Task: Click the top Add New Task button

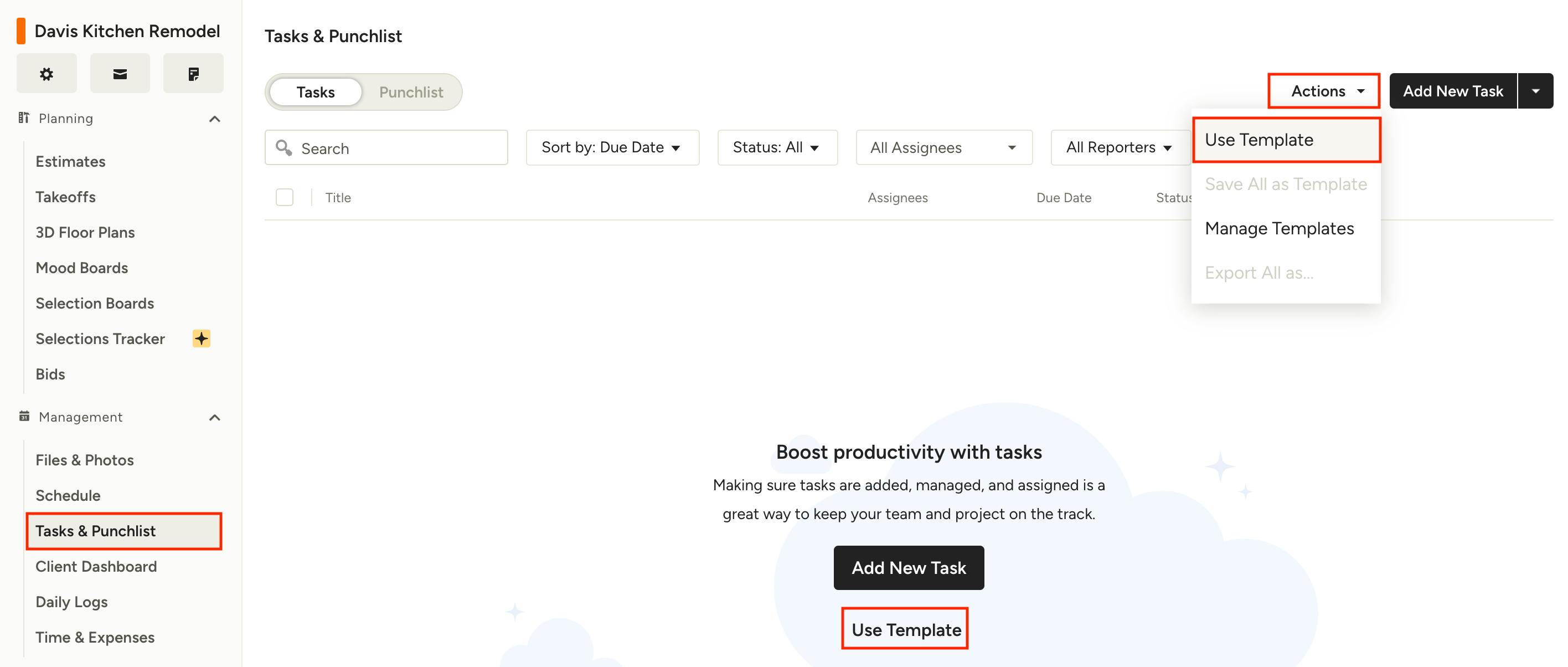Action: click(x=1453, y=91)
